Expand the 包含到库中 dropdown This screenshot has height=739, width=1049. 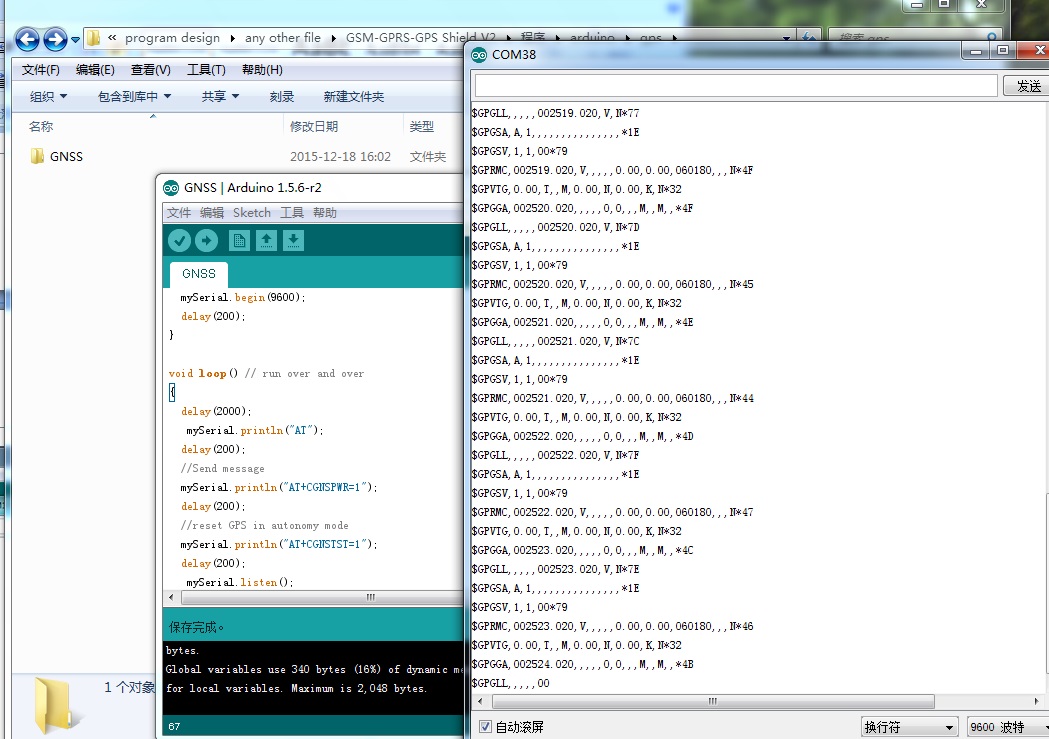coord(134,96)
